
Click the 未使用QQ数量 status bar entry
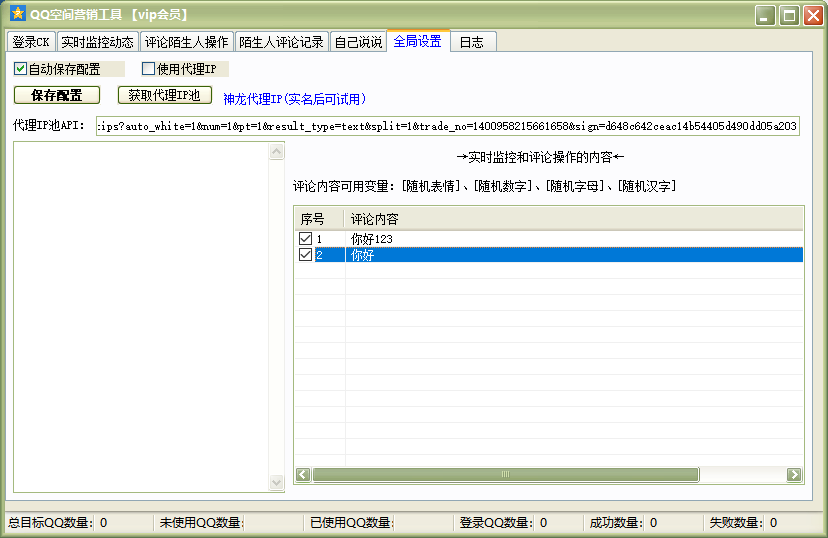click(202, 523)
